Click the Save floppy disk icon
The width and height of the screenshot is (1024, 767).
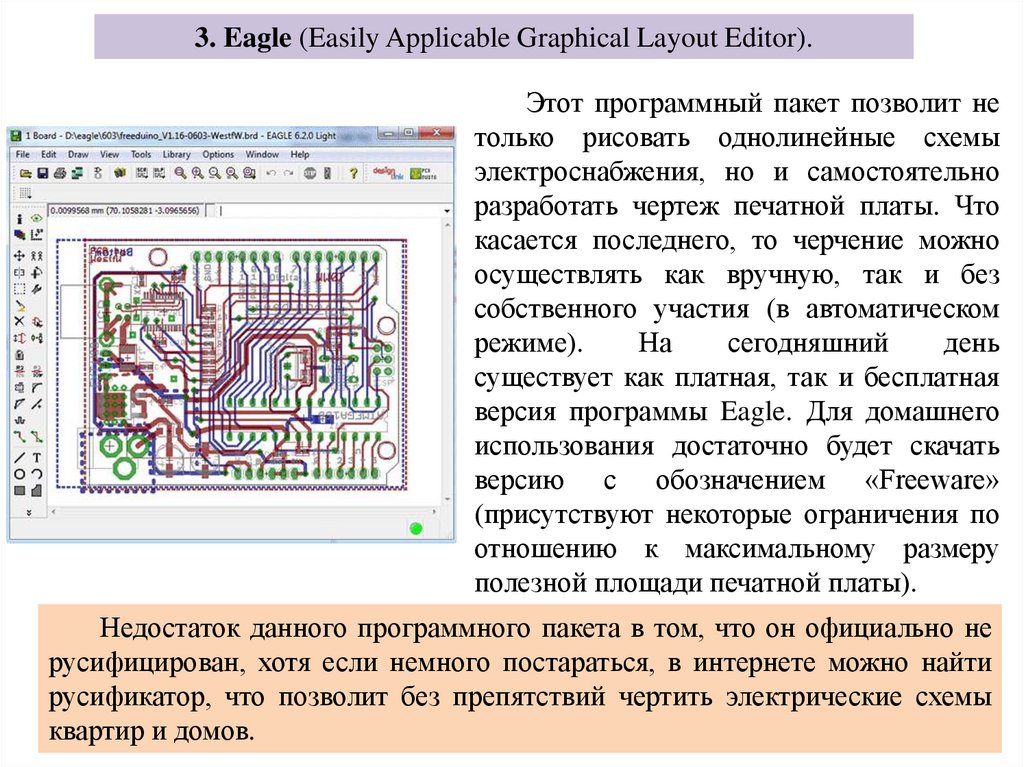click(x=42, y=173)
